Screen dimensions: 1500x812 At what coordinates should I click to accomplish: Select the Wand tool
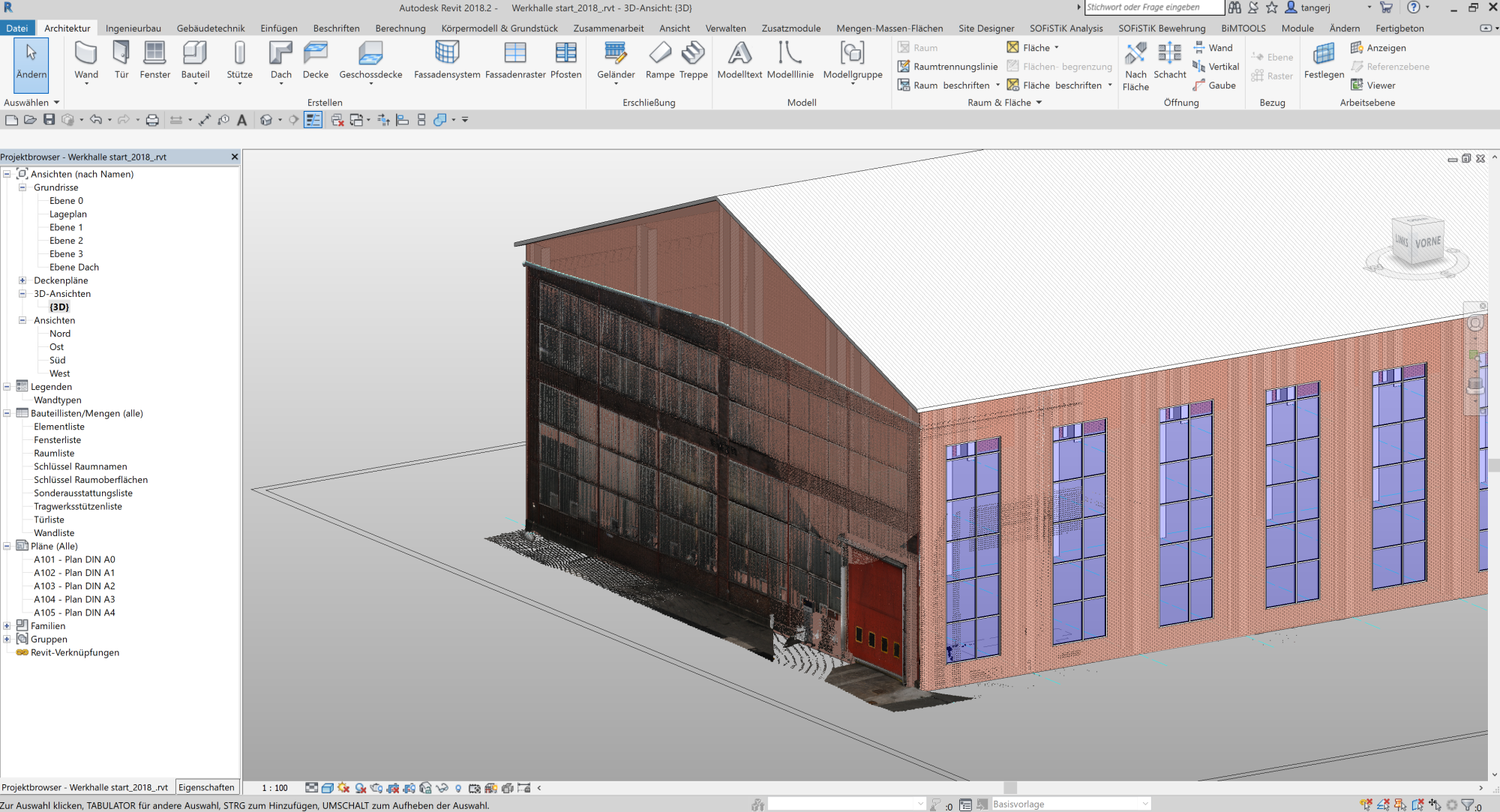pyautogui.click(x=85, y=60)
